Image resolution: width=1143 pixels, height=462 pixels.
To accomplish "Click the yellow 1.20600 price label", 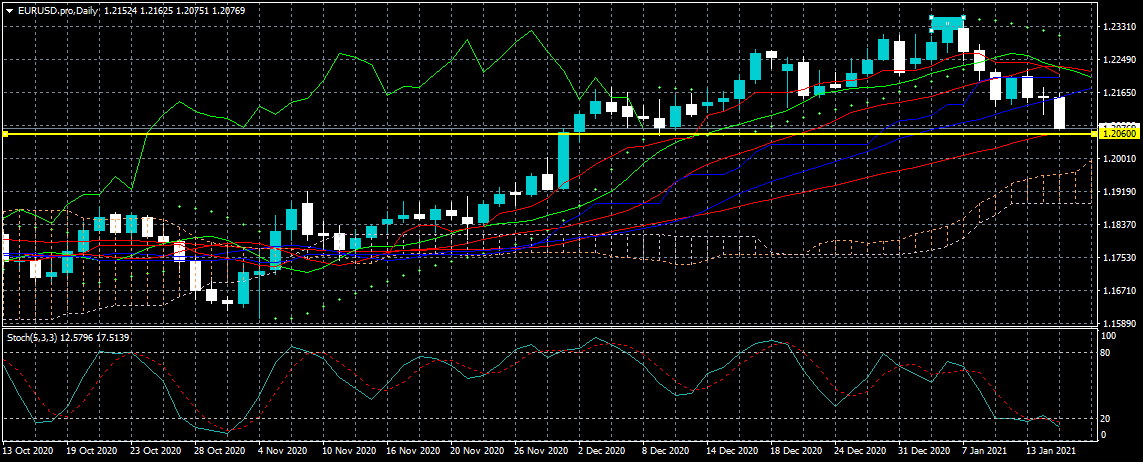I will pyautogui.click(x=1118, y=132).
